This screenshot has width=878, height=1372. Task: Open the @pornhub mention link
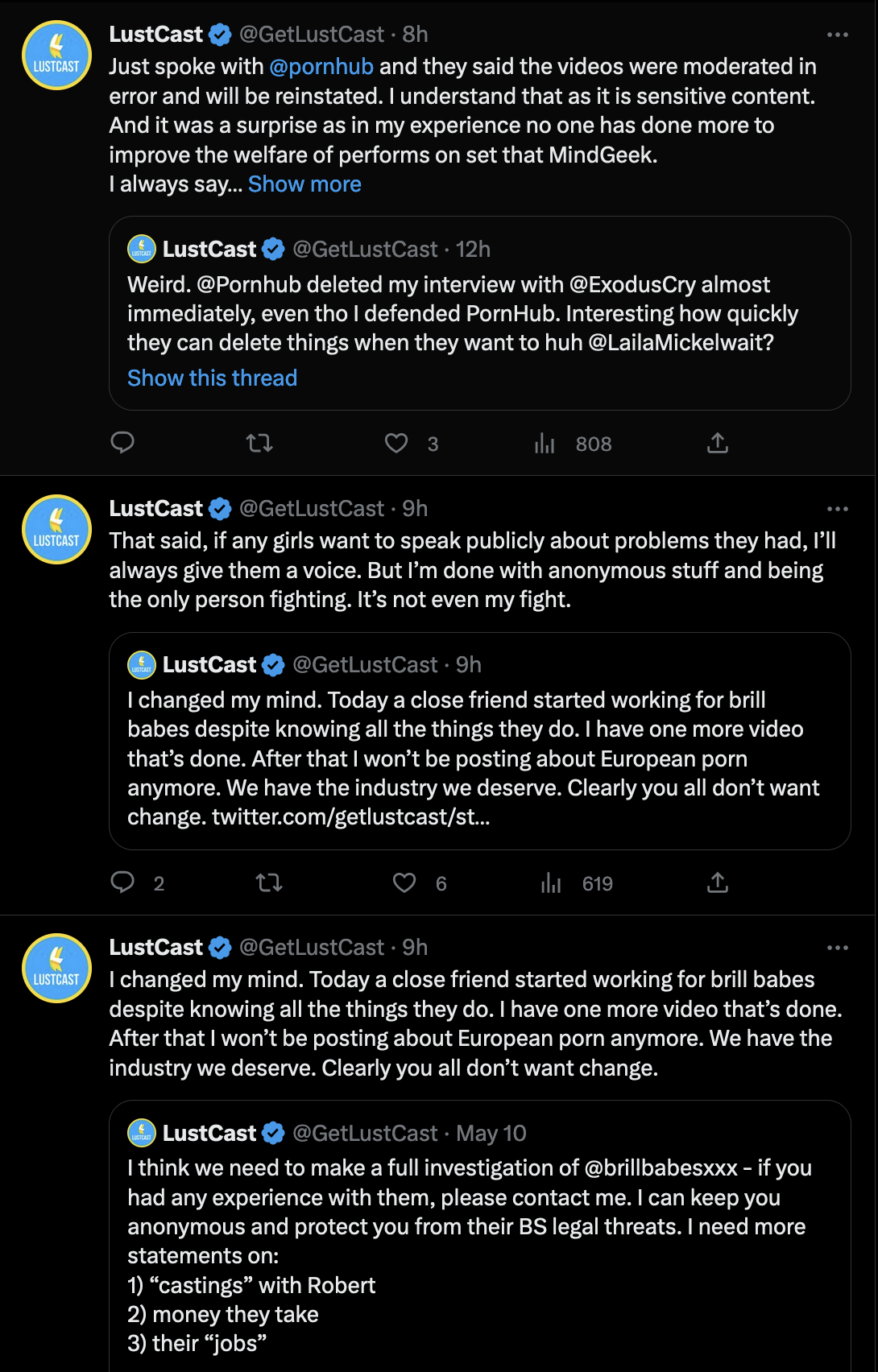[321, 67]
